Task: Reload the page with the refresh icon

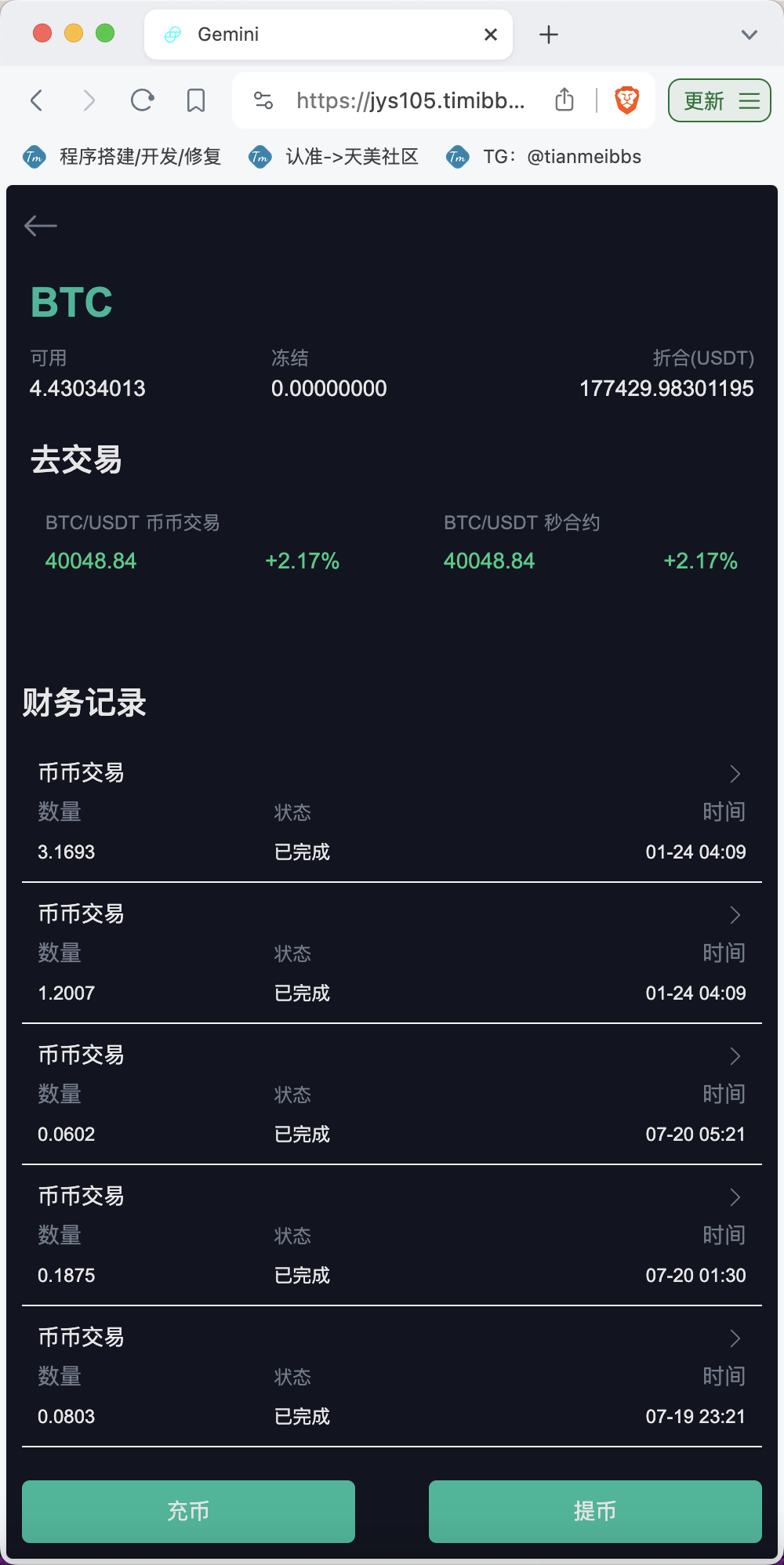Action: pos(142,100)
